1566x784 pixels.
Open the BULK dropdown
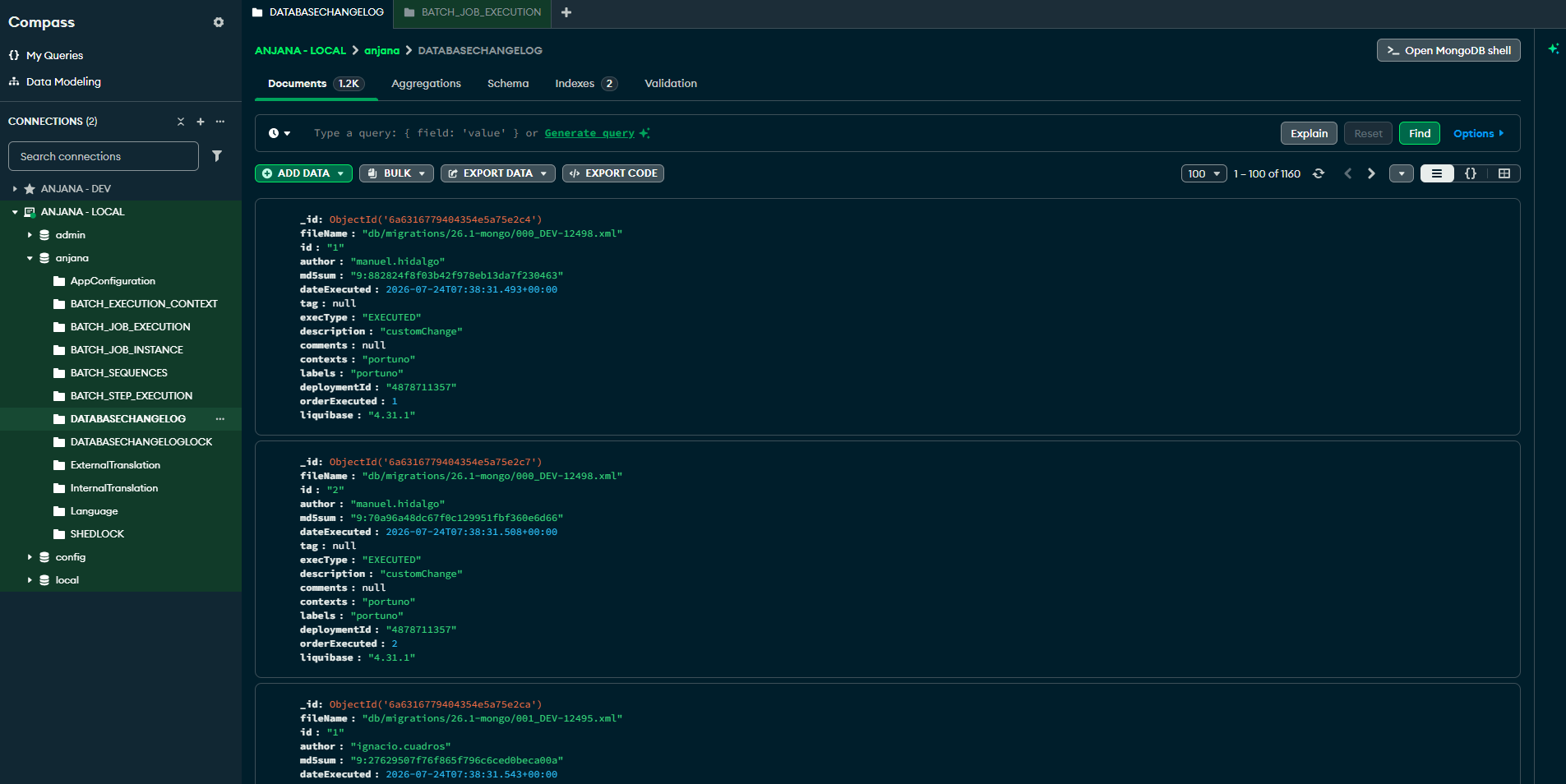[396, 173]
